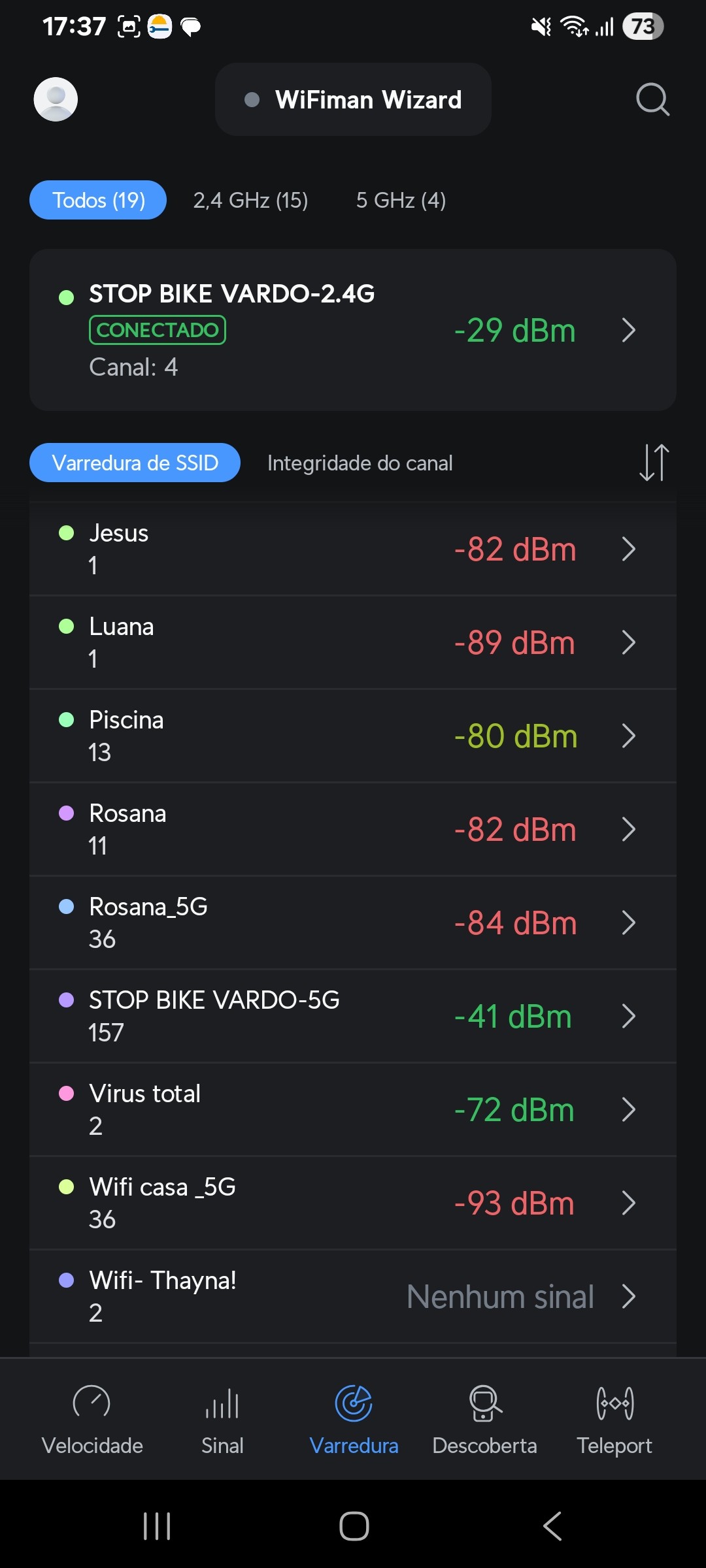Expand the Virus total network chevron
706x1568 pixels.
point(628,1109)
